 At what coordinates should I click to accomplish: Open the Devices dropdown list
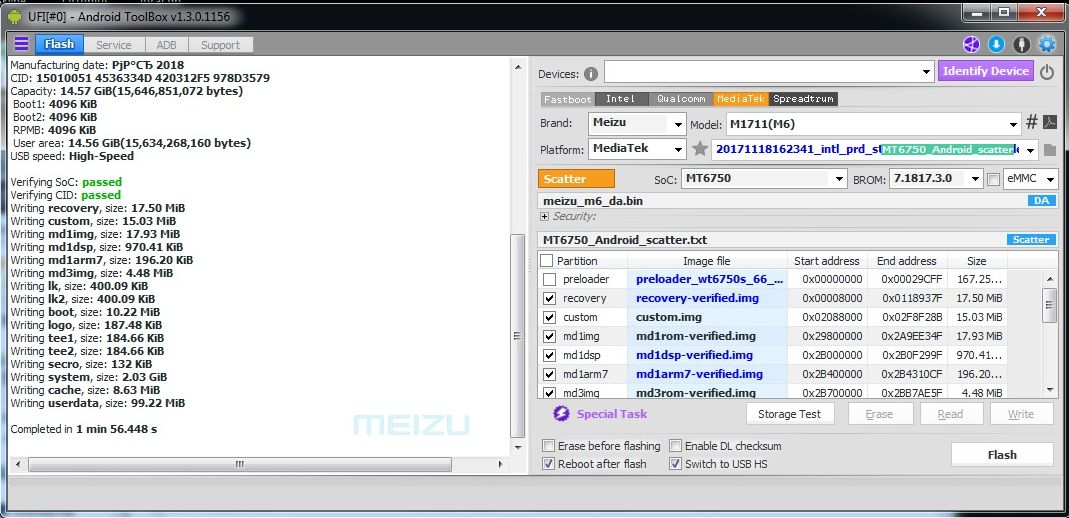[x=926, y=72]
